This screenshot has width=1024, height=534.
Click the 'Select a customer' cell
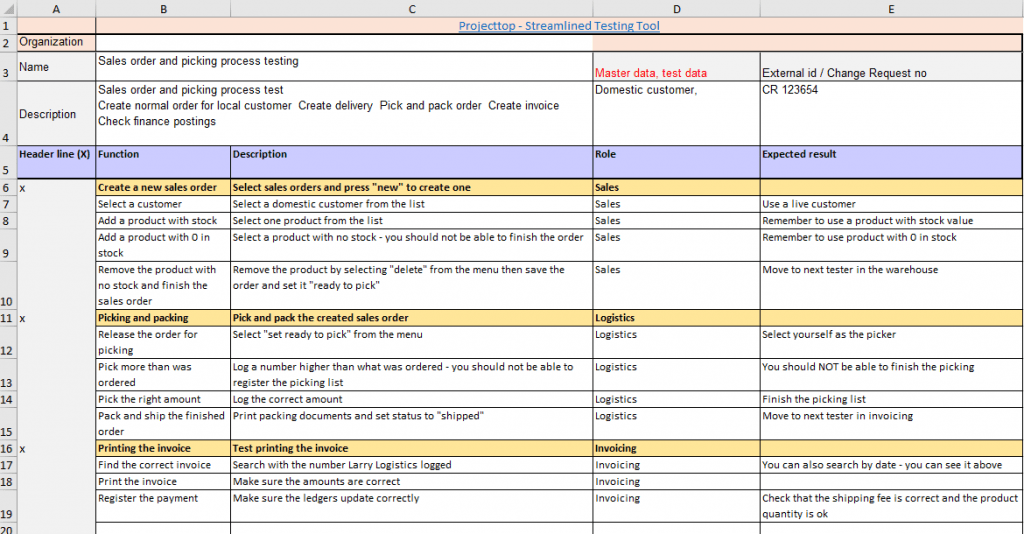pyautogui.click(x=163, y=204)
